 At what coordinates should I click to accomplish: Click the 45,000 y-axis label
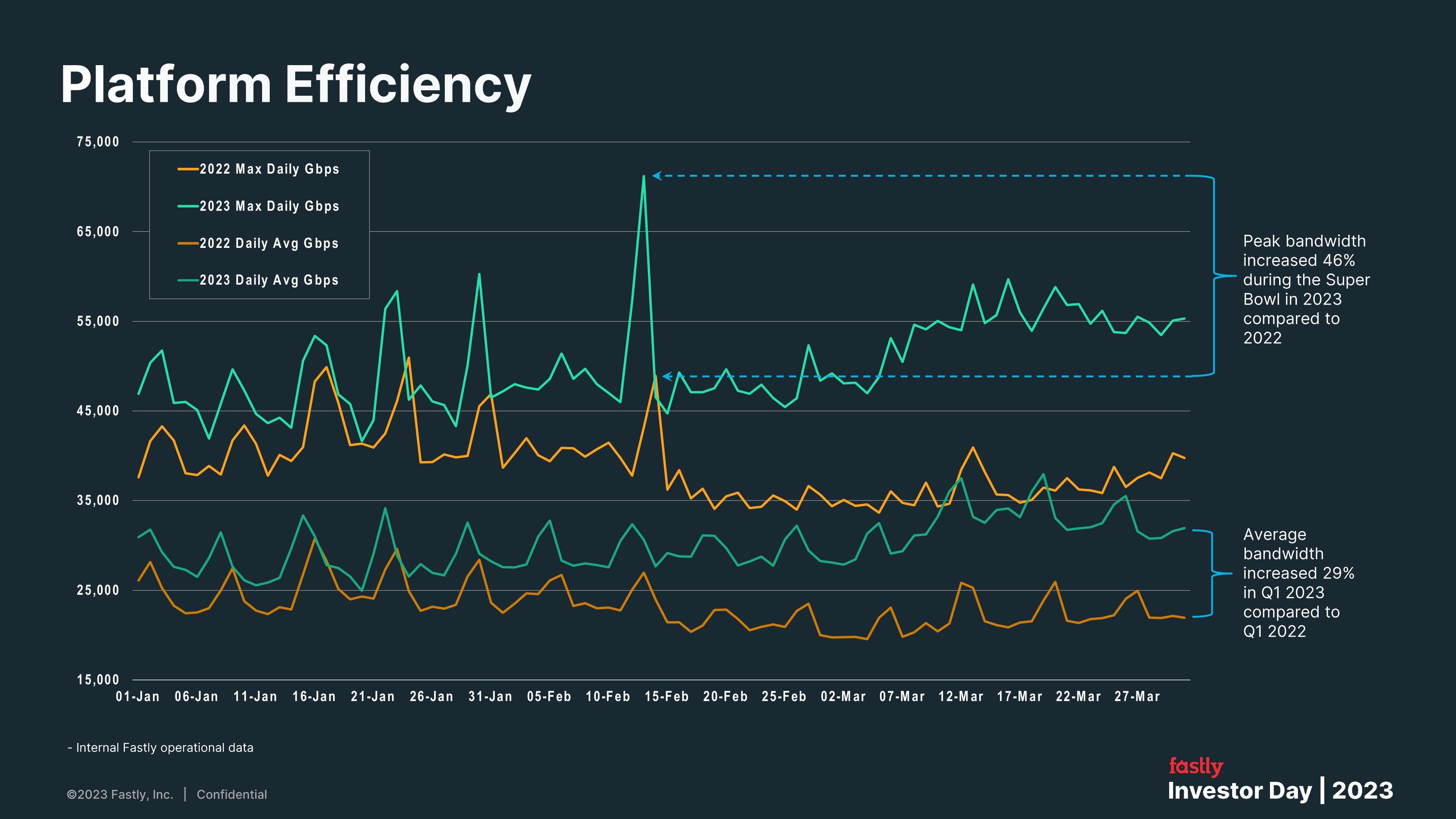tap(98, 411)
